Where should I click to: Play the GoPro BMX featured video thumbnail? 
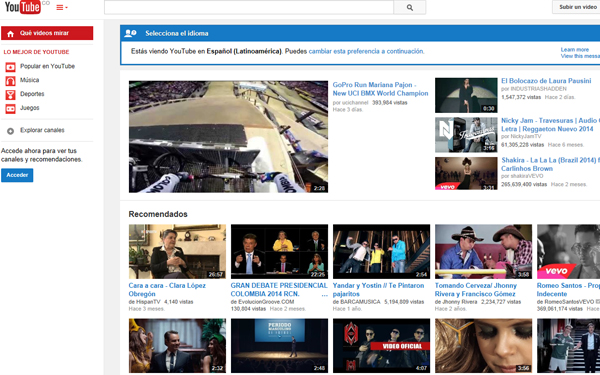(x=228, y=137)
